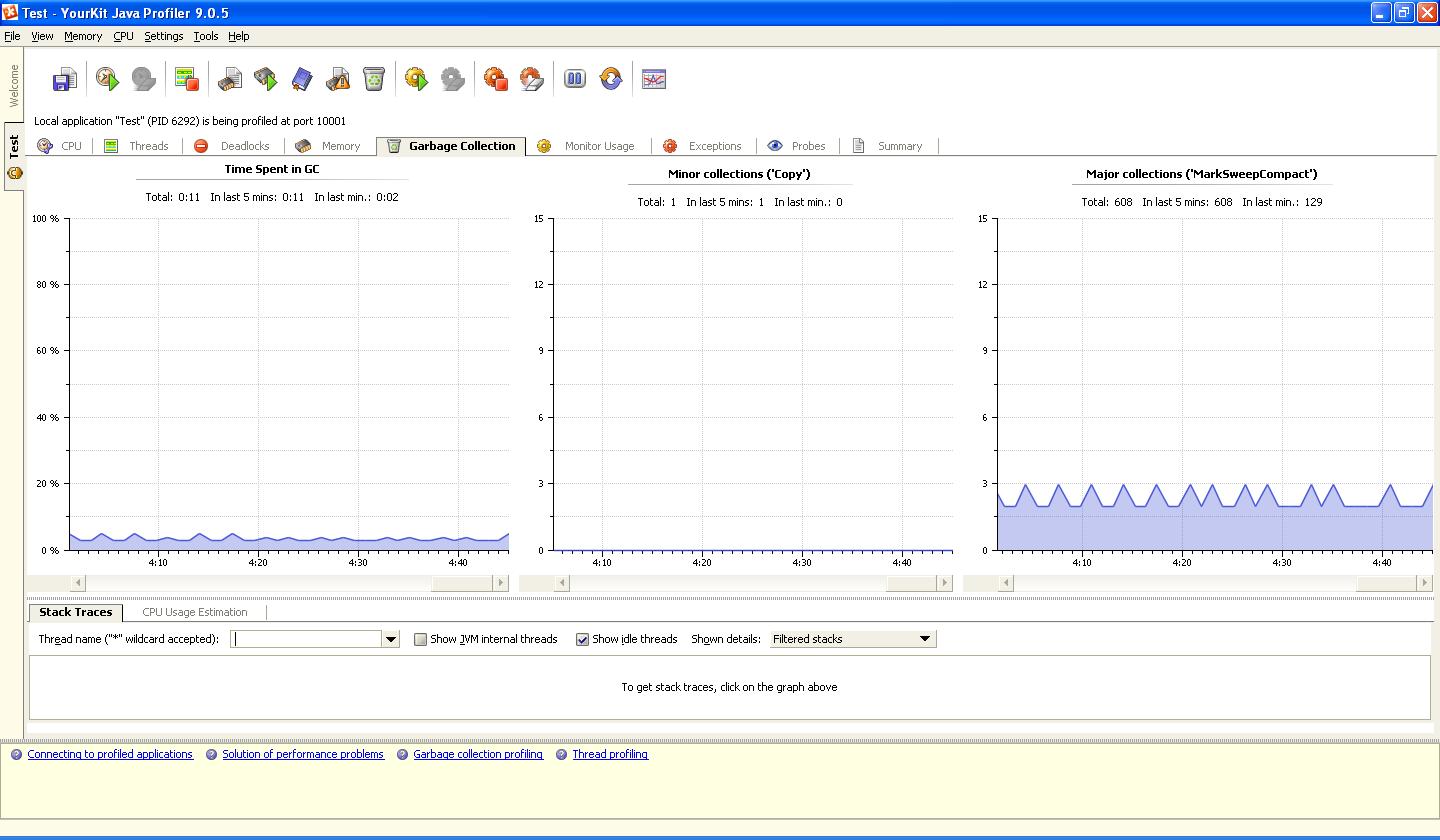Click scrollbar thumb under Minor collections graph
The width and height of the screenshot is (1440, 840).
point(910,583)
